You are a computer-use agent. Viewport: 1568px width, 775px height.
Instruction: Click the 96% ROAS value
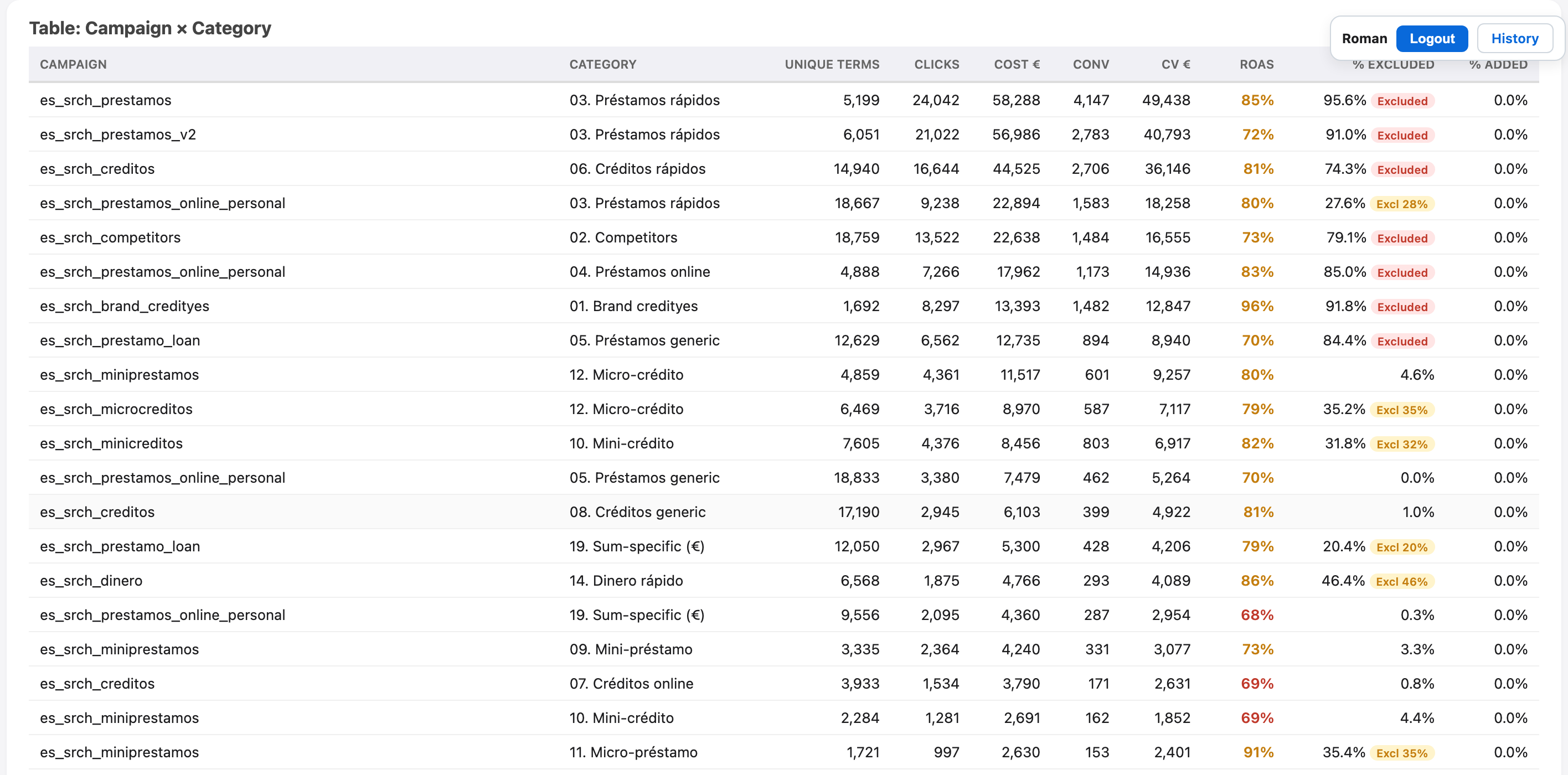pyautogui.click(x=1257, y=306)
